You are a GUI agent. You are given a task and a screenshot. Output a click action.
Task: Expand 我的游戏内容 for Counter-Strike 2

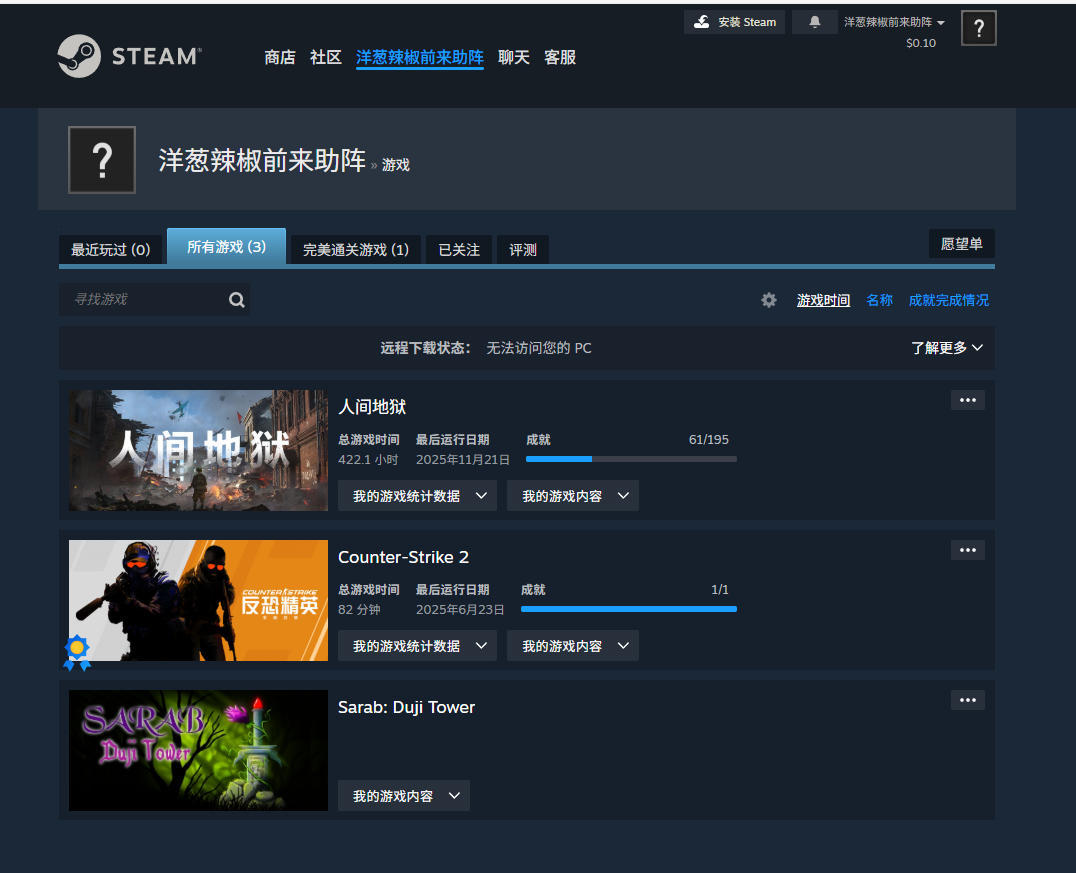click(572, 646)
